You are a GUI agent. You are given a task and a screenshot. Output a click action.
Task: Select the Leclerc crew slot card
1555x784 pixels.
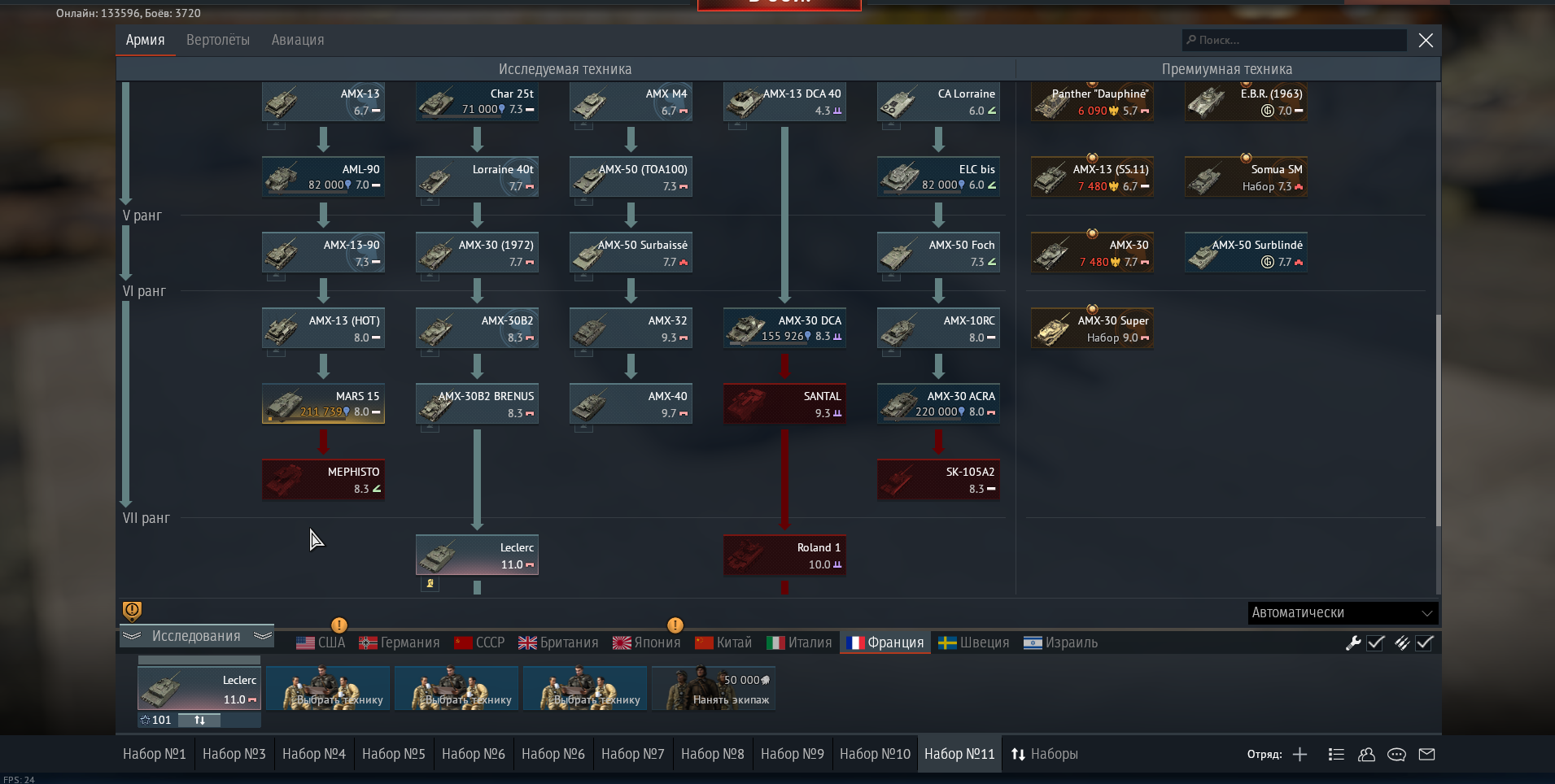pyautogui.click(x=199, y=689)
